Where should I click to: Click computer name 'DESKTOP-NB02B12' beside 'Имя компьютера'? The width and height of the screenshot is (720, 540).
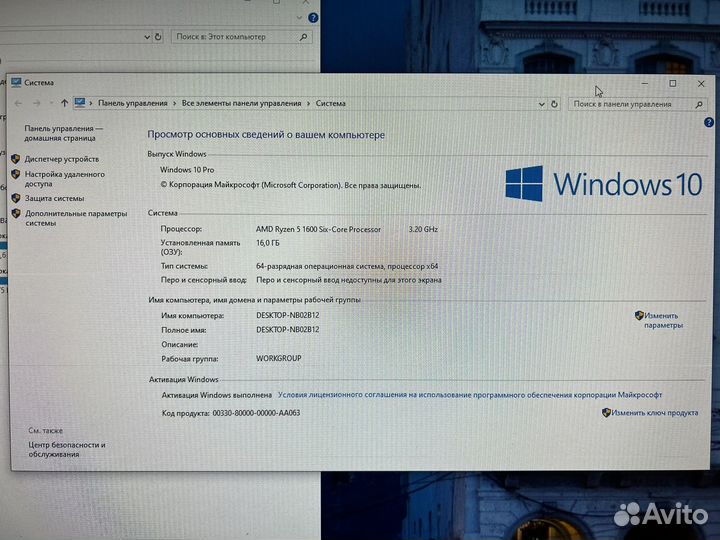click(287, 315)
